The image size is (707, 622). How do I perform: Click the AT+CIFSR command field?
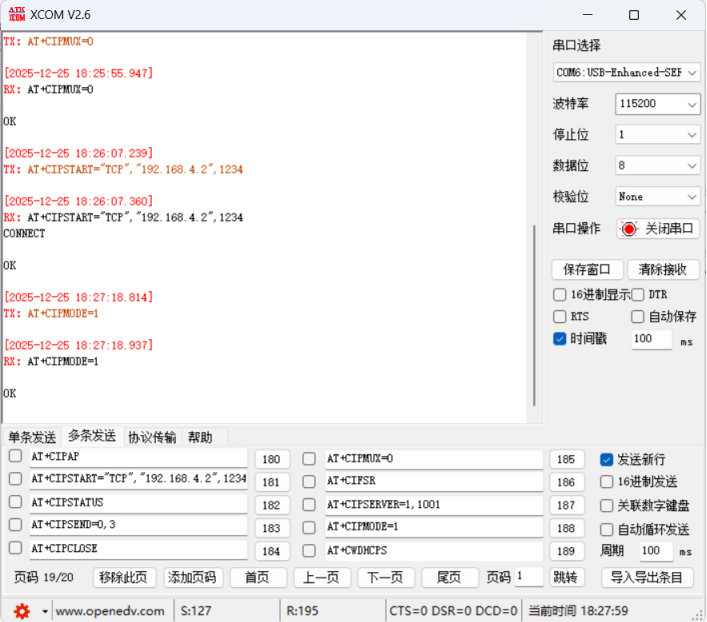[434, 481]
